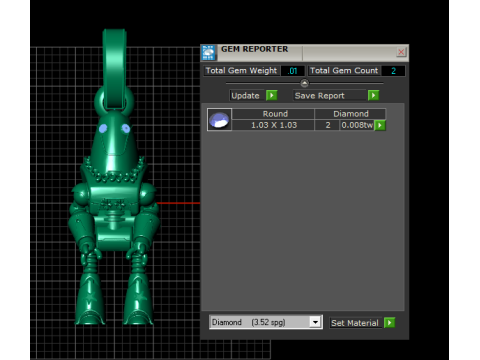Click the Diamond material cell

351,114
